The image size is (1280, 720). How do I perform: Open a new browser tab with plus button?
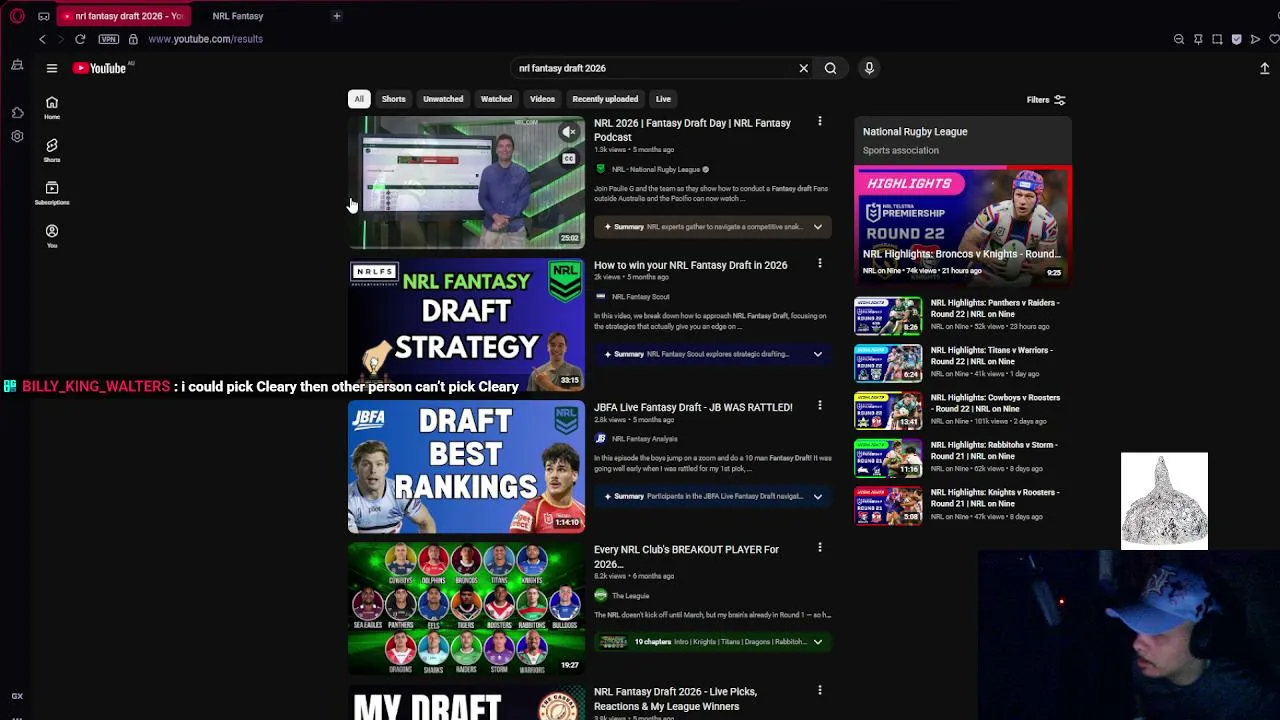click(x=337, y=16)
